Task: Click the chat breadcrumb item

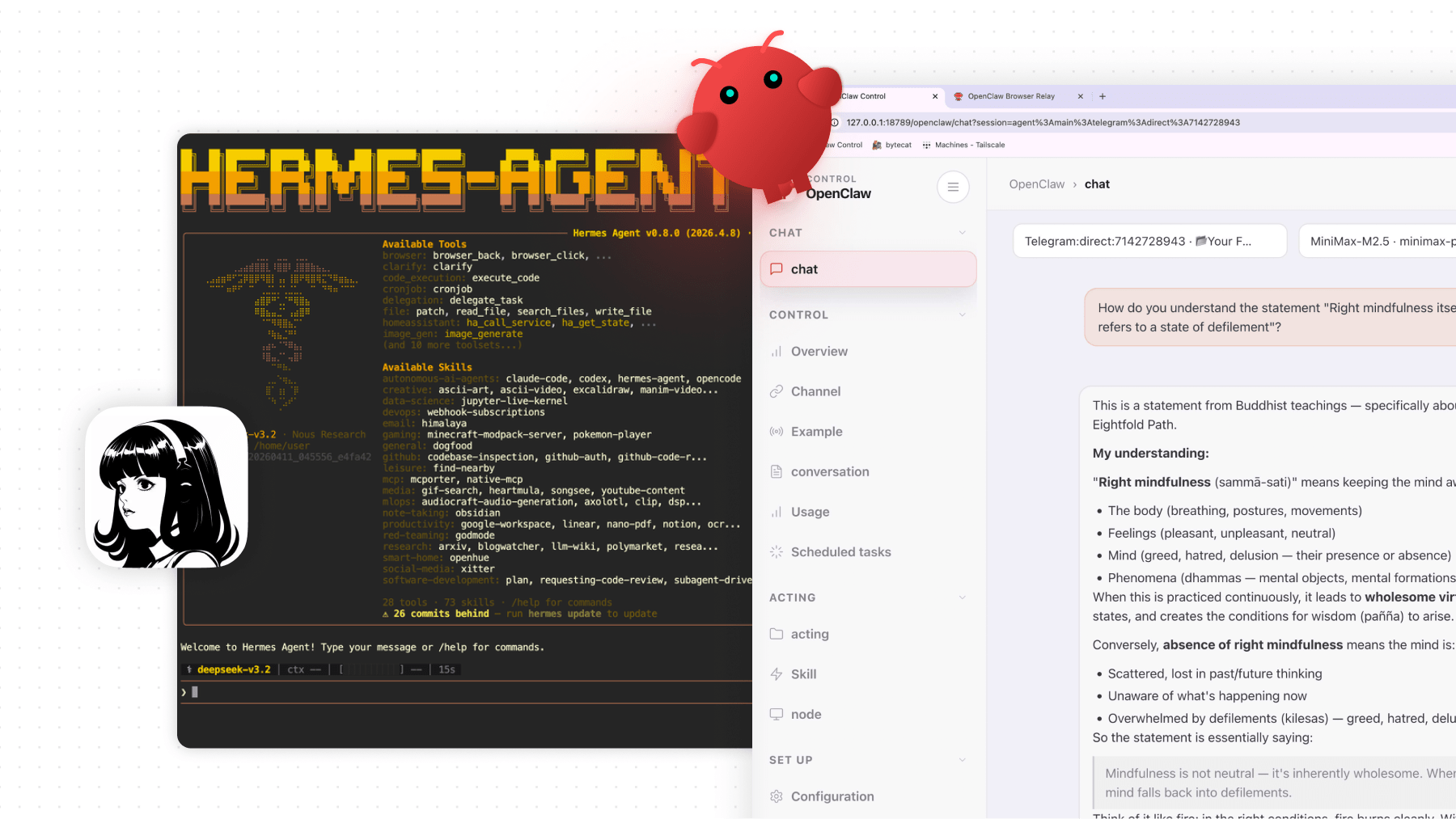Action: click(x=1097, y=184)
